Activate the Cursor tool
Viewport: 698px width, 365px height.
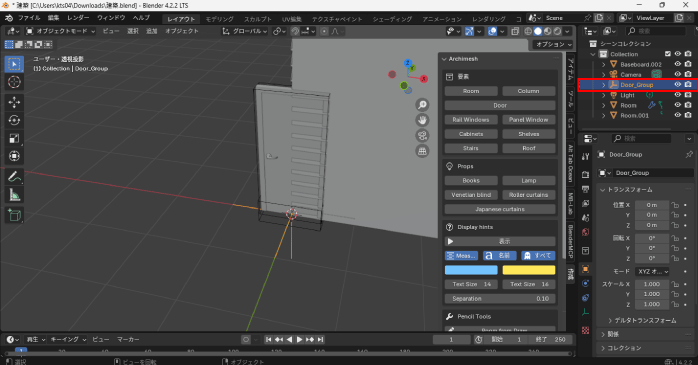tap(14, 82)
